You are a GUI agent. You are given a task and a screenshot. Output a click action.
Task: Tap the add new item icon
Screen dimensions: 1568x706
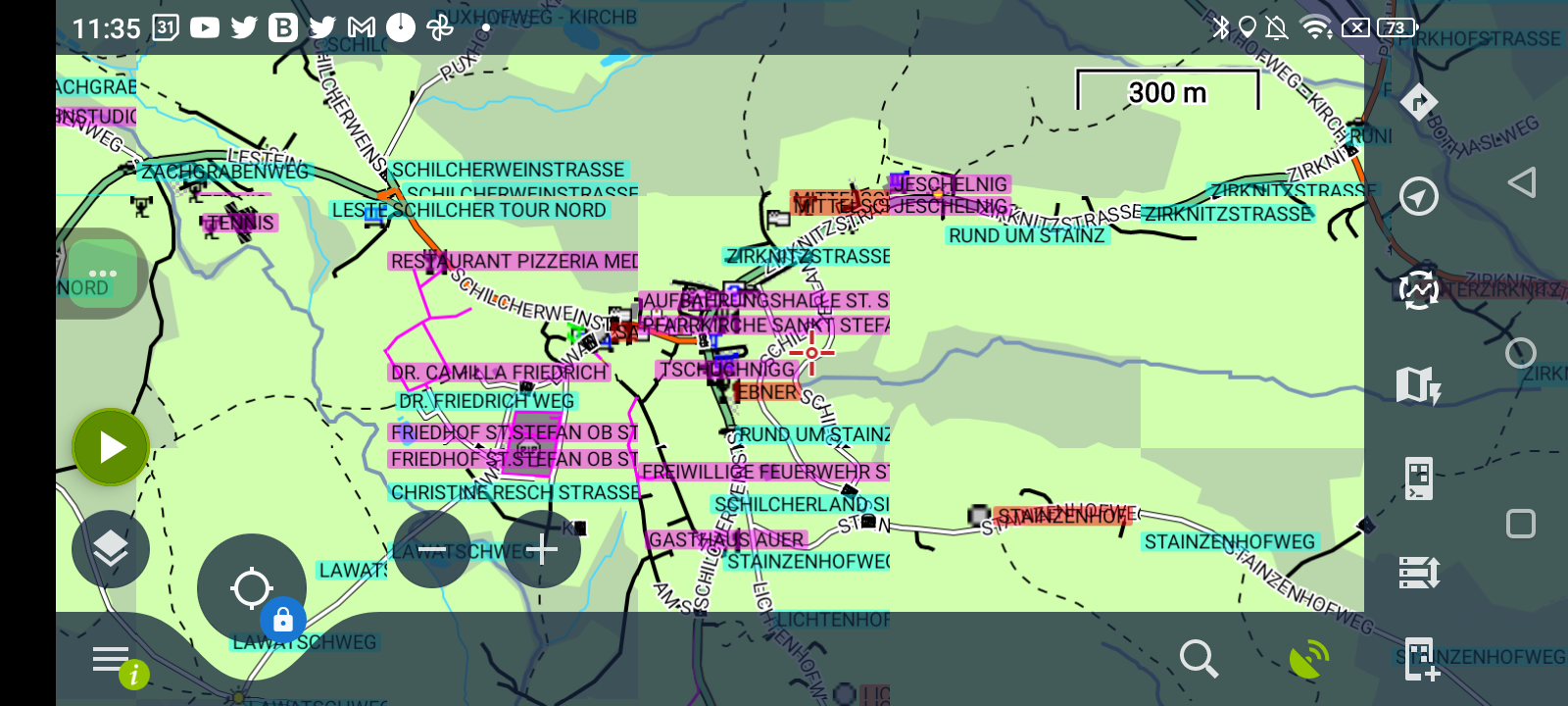click(x=1420, y=659)
